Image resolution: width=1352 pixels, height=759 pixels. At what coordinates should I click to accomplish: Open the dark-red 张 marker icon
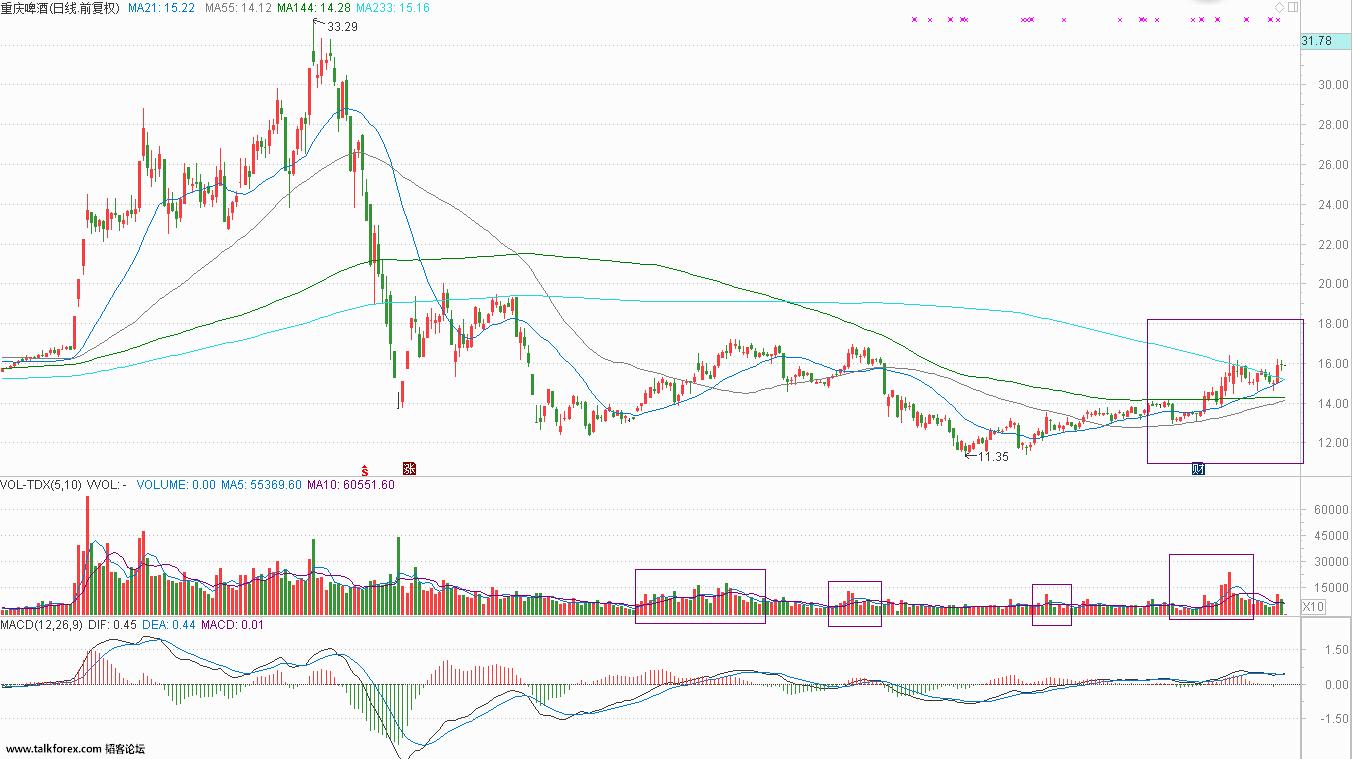[x=409, y=469]
